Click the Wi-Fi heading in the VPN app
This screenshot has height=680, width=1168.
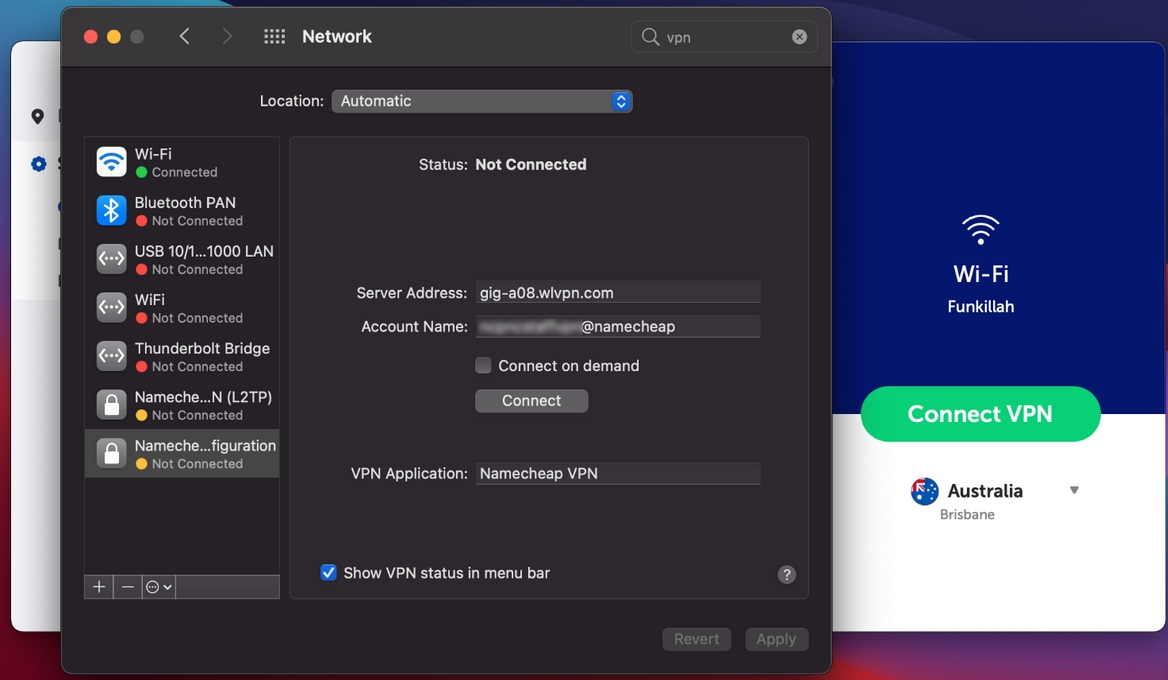coord(980,274)
